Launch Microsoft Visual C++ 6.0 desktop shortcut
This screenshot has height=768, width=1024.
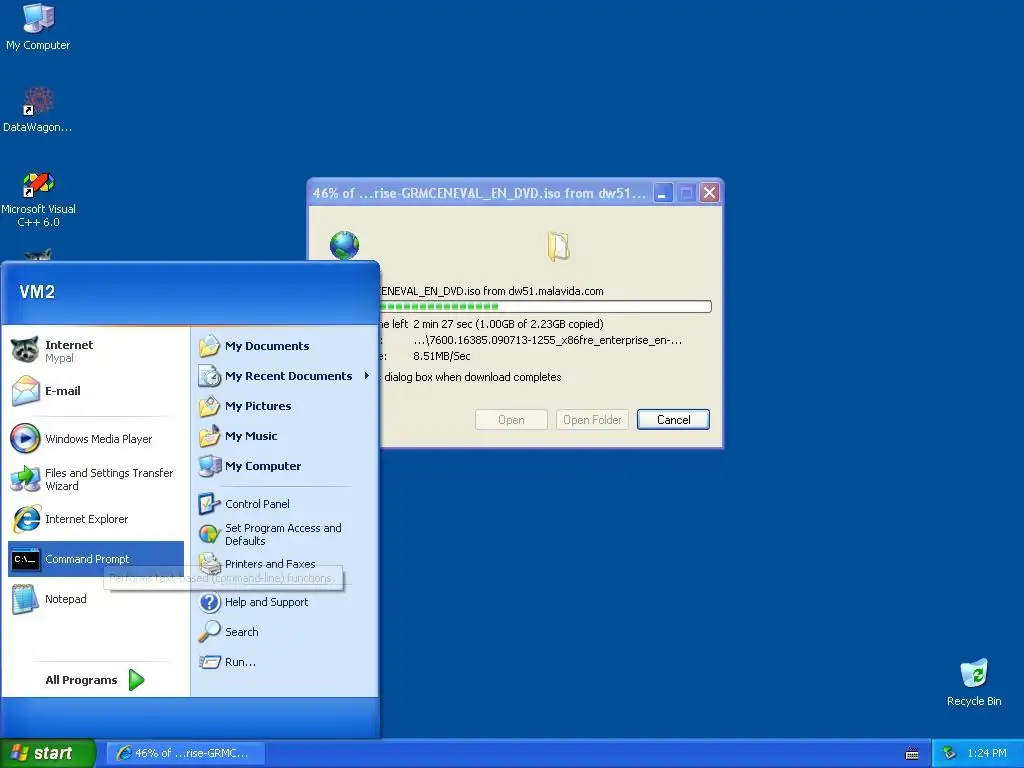click(38, 199)
